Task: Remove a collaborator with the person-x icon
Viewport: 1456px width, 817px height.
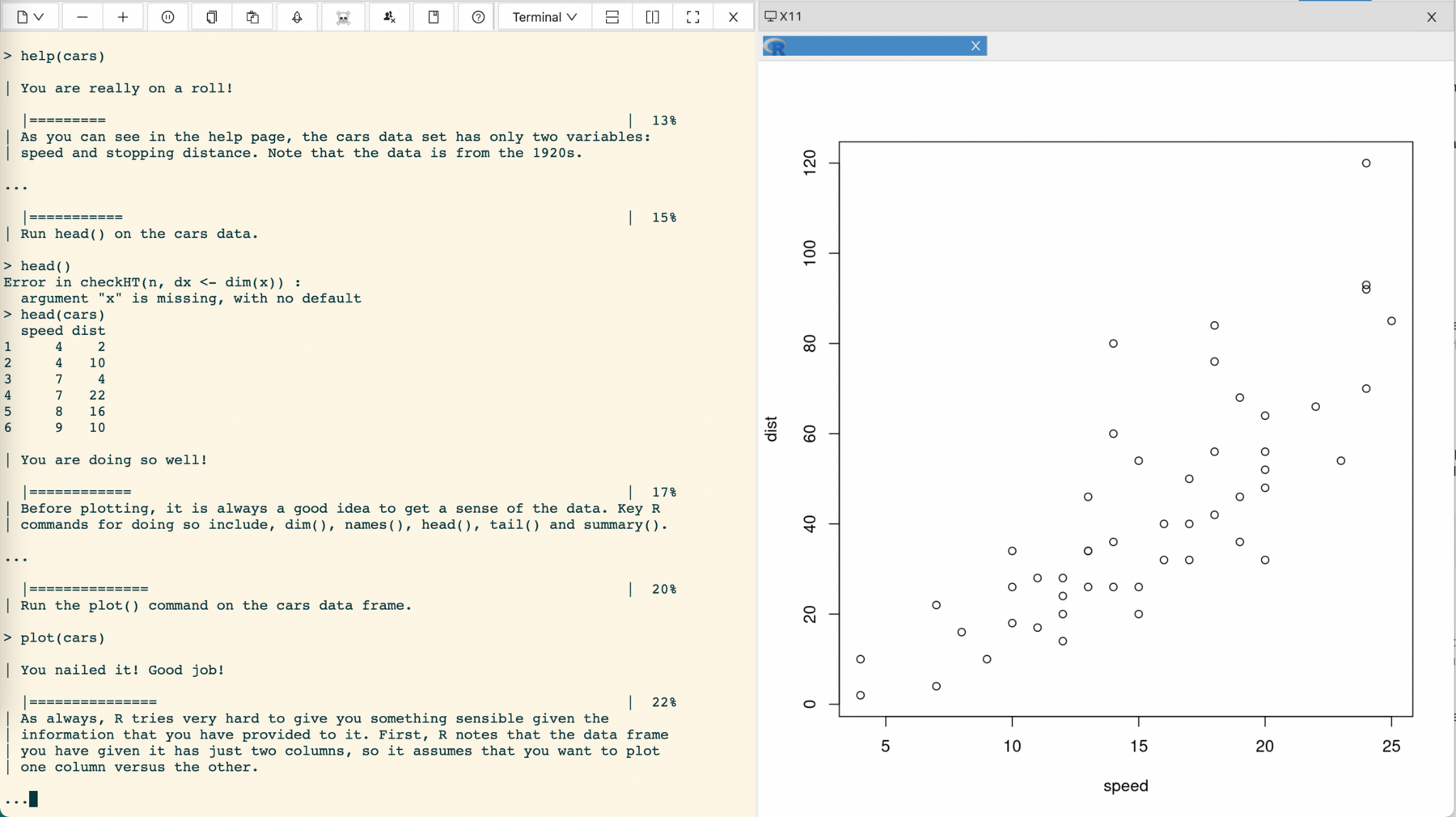Action: point(389,16)
